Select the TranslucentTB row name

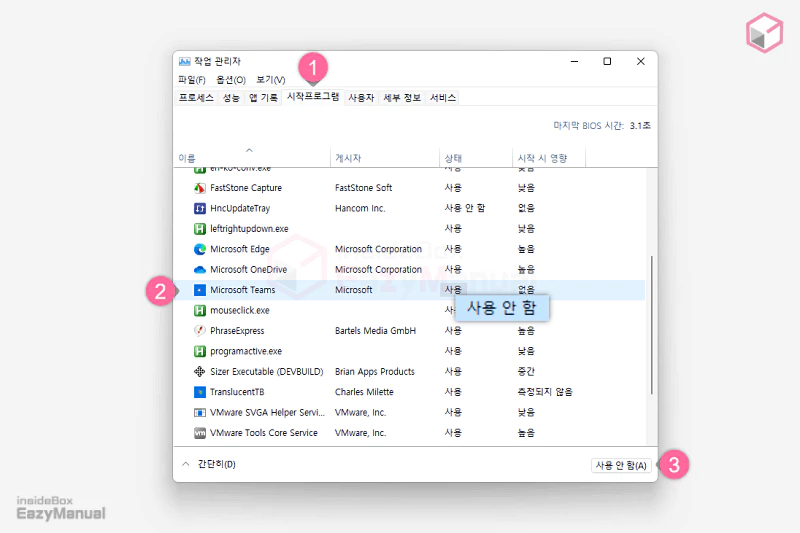(x=237, y=392)
